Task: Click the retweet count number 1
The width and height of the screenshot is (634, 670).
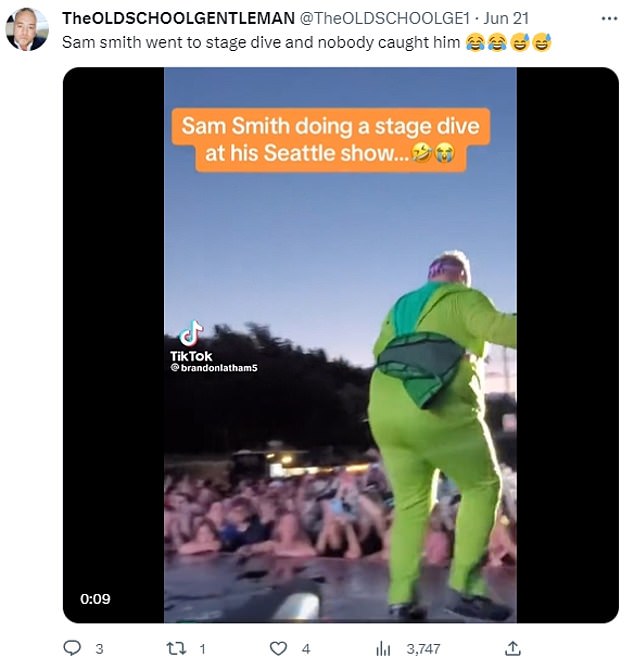Action: pos(202,649)
